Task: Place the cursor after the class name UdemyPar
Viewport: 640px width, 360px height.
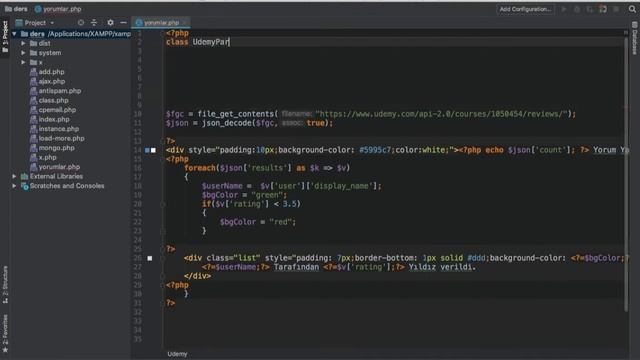Action: tap(229, 42)
